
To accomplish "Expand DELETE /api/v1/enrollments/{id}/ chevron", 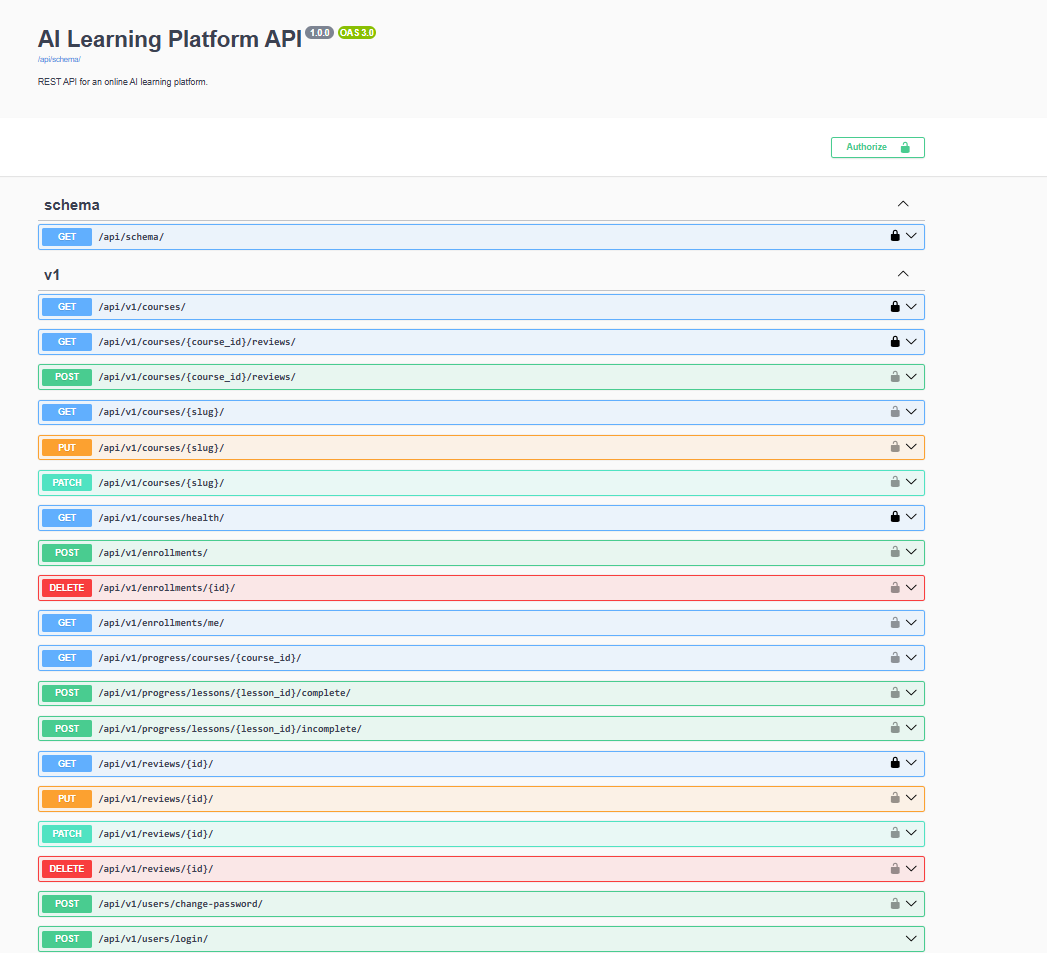I will point(911,588).
